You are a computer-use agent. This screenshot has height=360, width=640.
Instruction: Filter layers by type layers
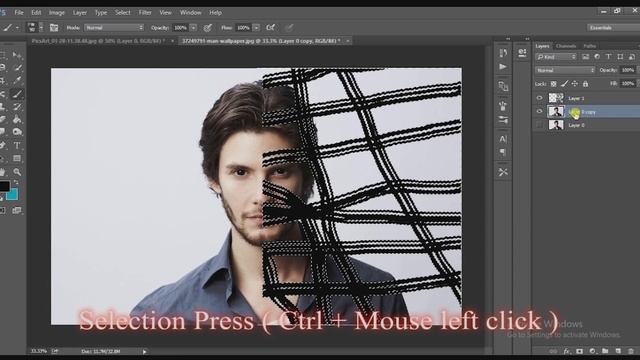point(609,57)
